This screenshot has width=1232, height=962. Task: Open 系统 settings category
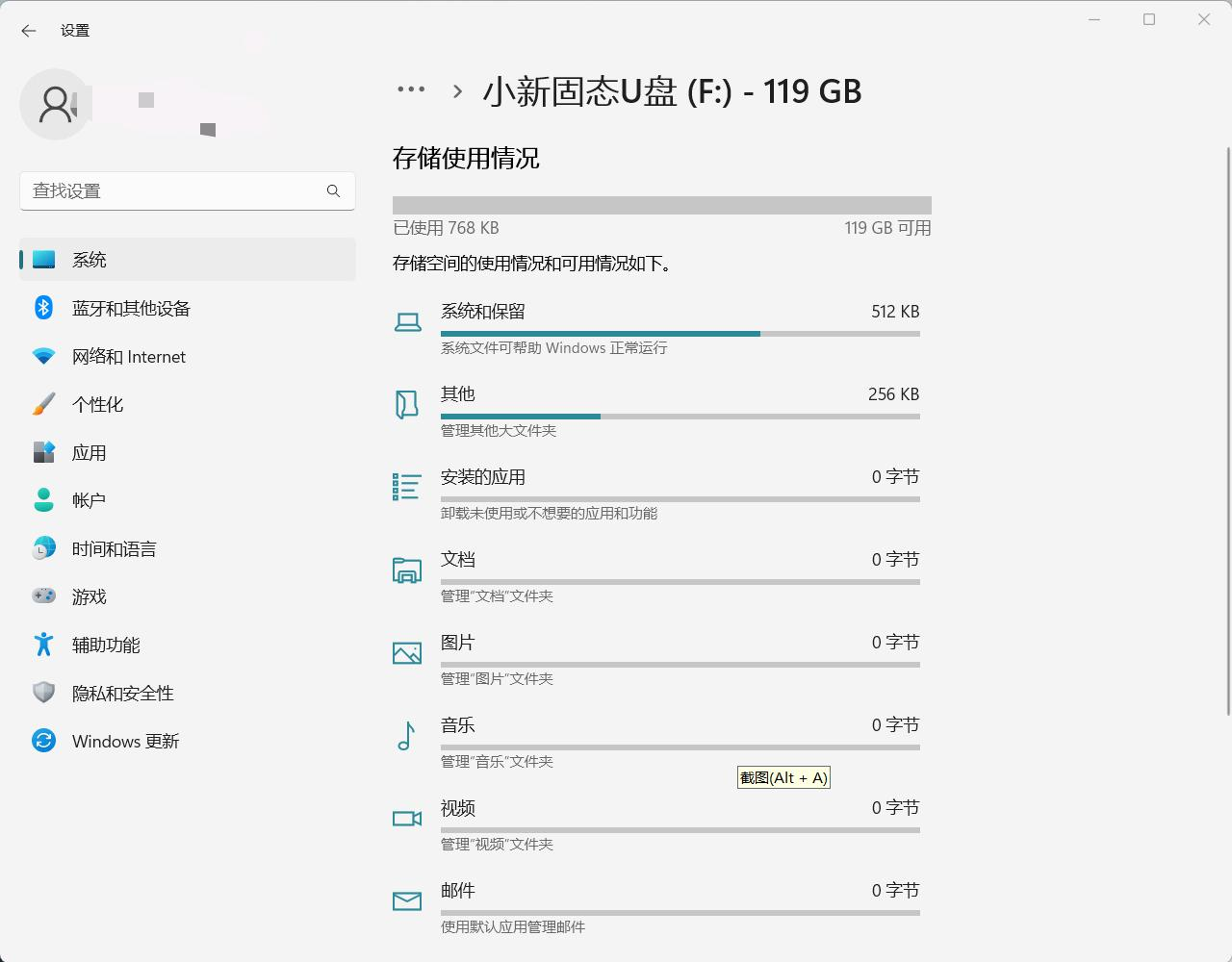[188, 260]
